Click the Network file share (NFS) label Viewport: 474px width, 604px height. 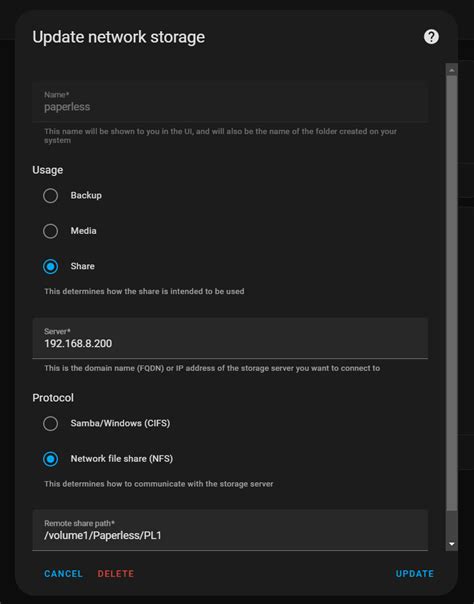122,459
